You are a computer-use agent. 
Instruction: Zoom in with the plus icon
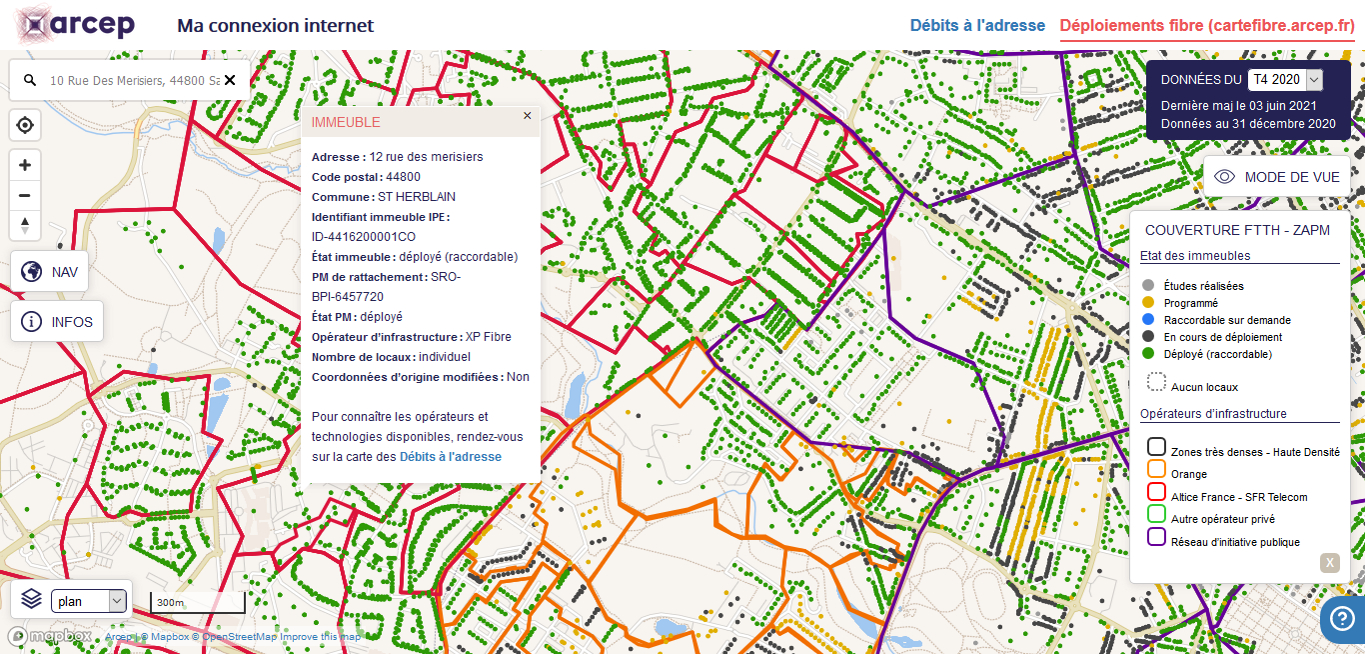pos(24,164)
